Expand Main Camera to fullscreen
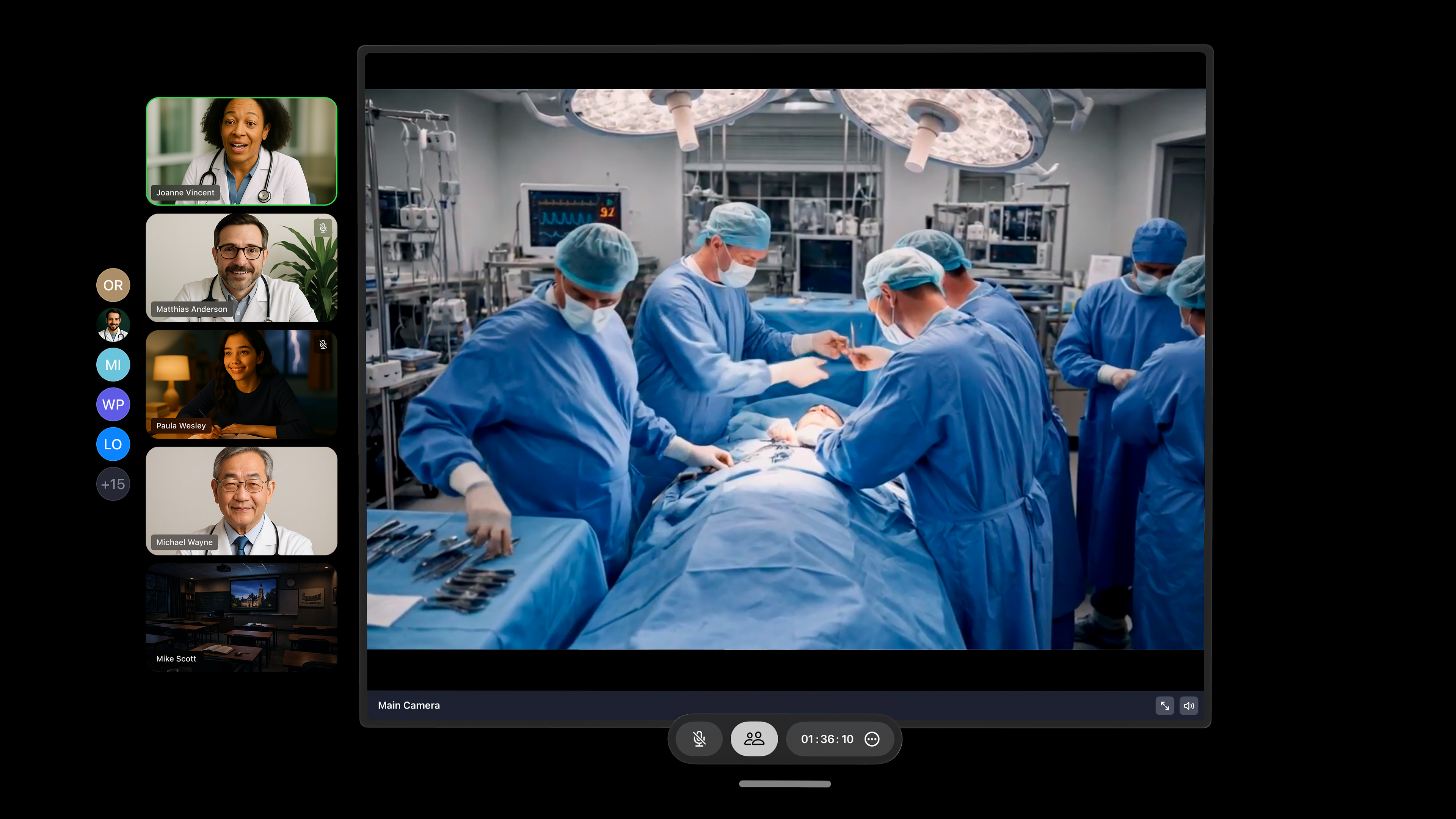The image size is (1456, 819). click(x=1165, y=705)
